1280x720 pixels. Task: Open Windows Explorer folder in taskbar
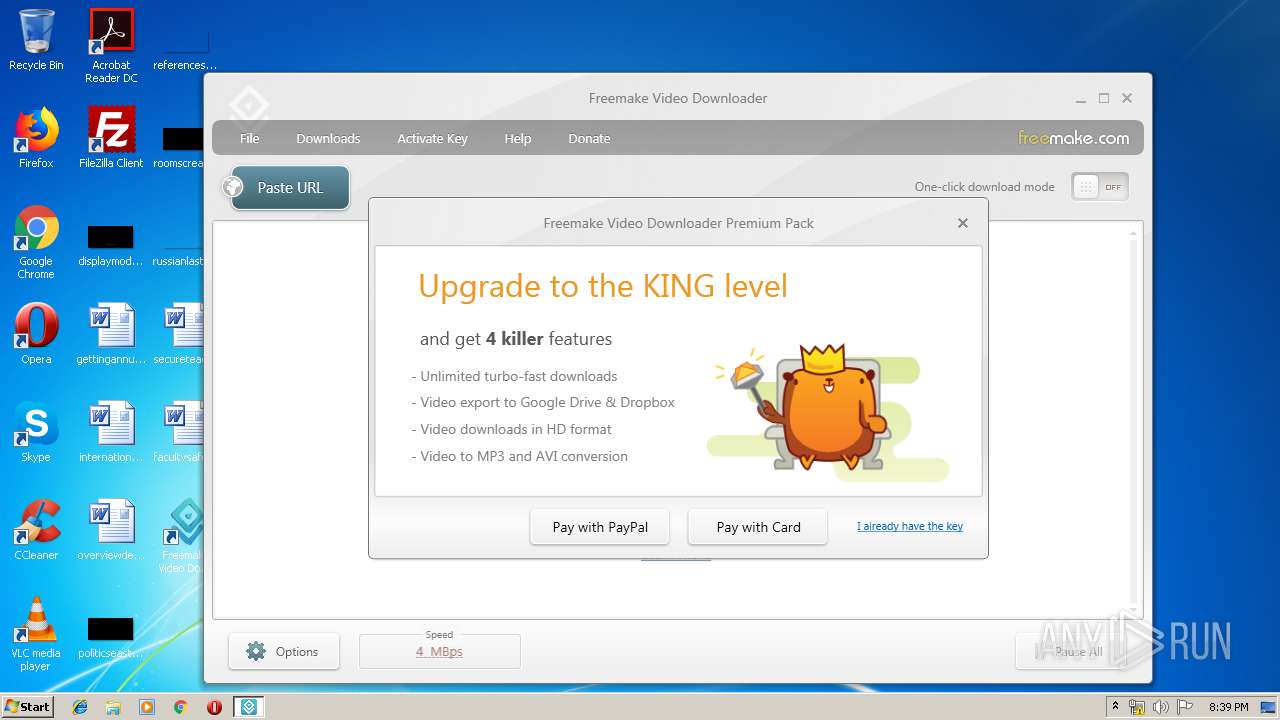click(x=113, y=707)
